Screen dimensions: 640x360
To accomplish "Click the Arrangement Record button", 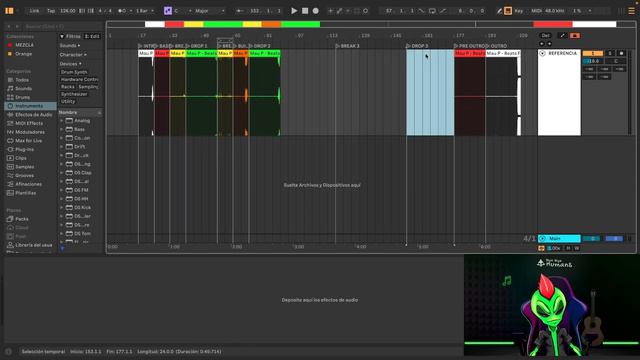I will pos(316,11).
